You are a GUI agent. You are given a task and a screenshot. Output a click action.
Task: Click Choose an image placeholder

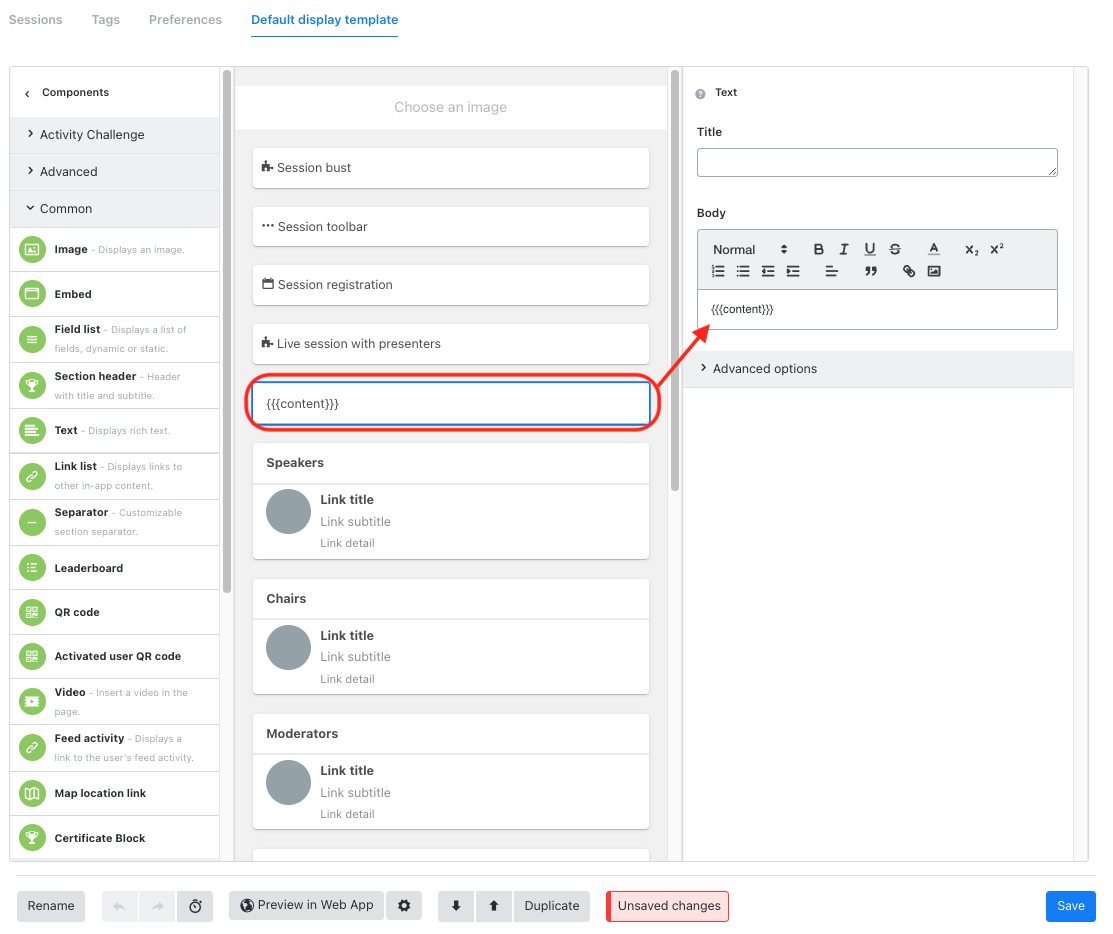click(451, 107)
